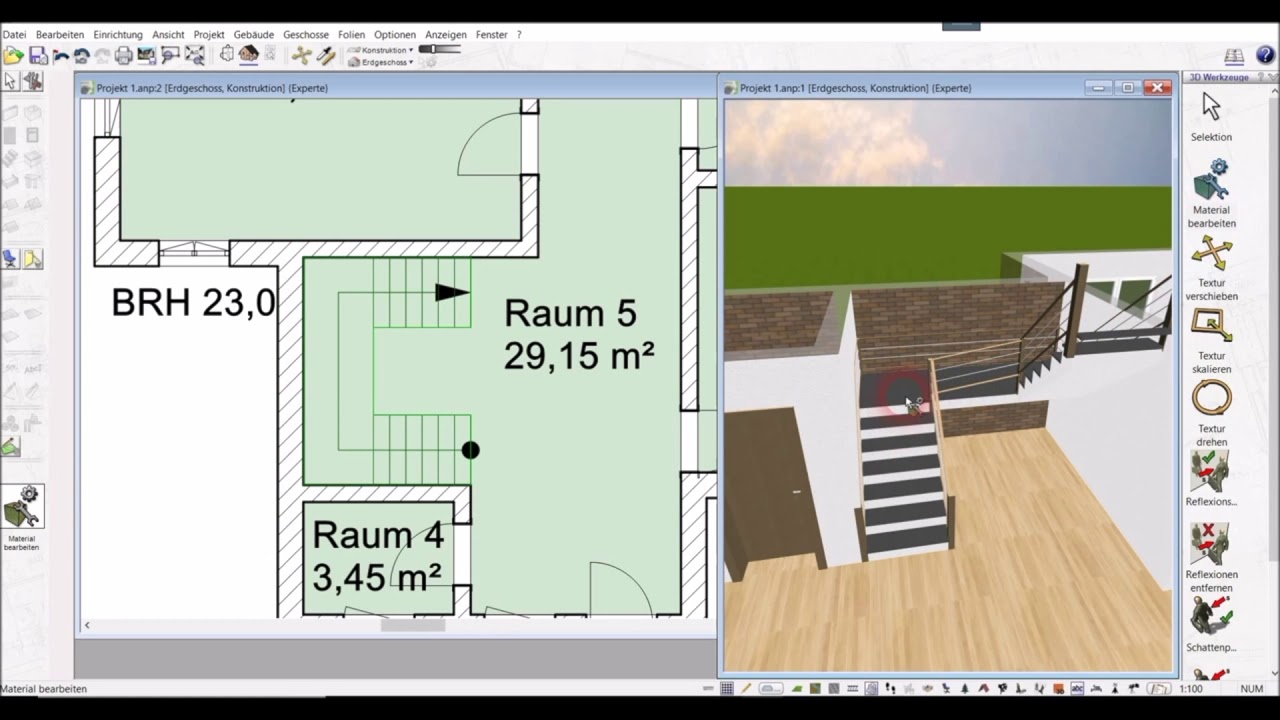
Task: Click the pipette eyedropper tool
Action: click(x=326, y=55)
